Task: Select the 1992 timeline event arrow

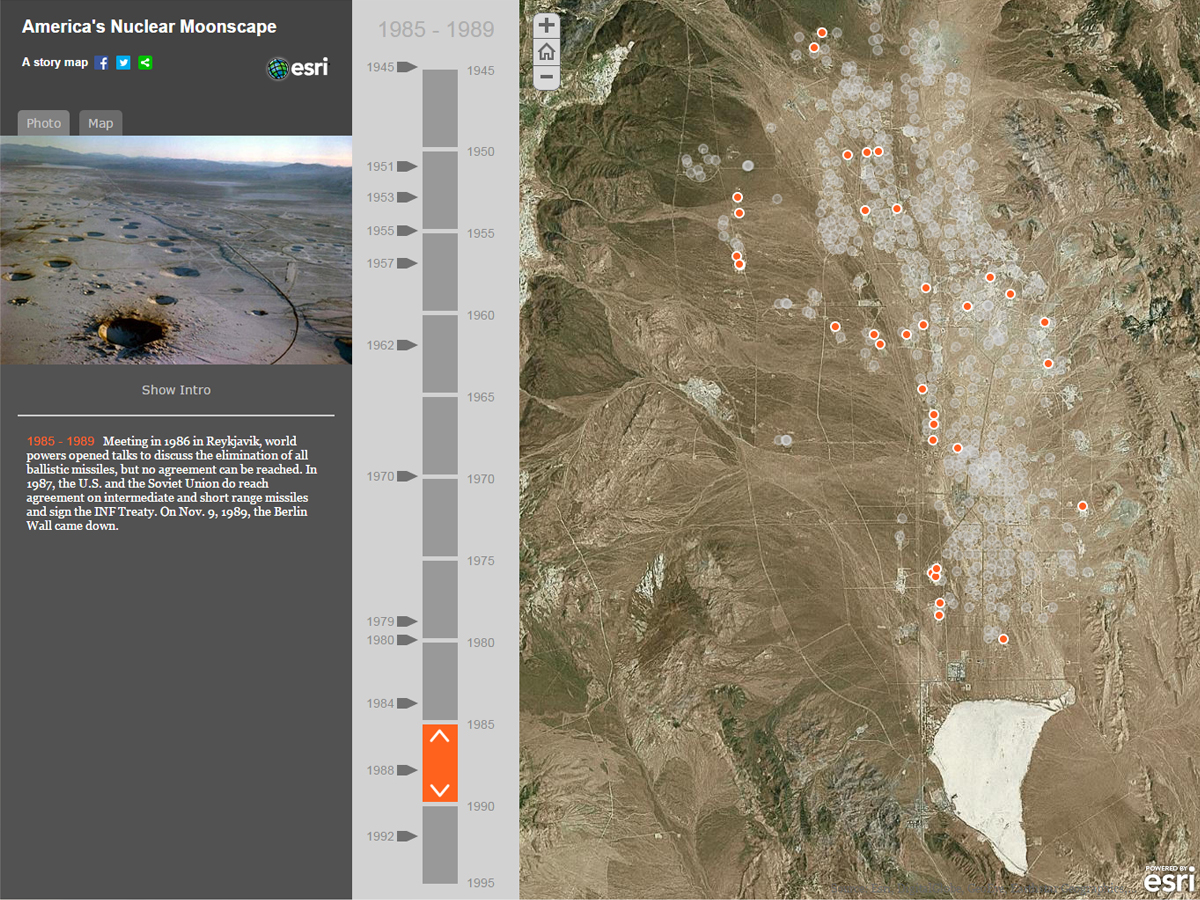Action: (x=406, y=836)
